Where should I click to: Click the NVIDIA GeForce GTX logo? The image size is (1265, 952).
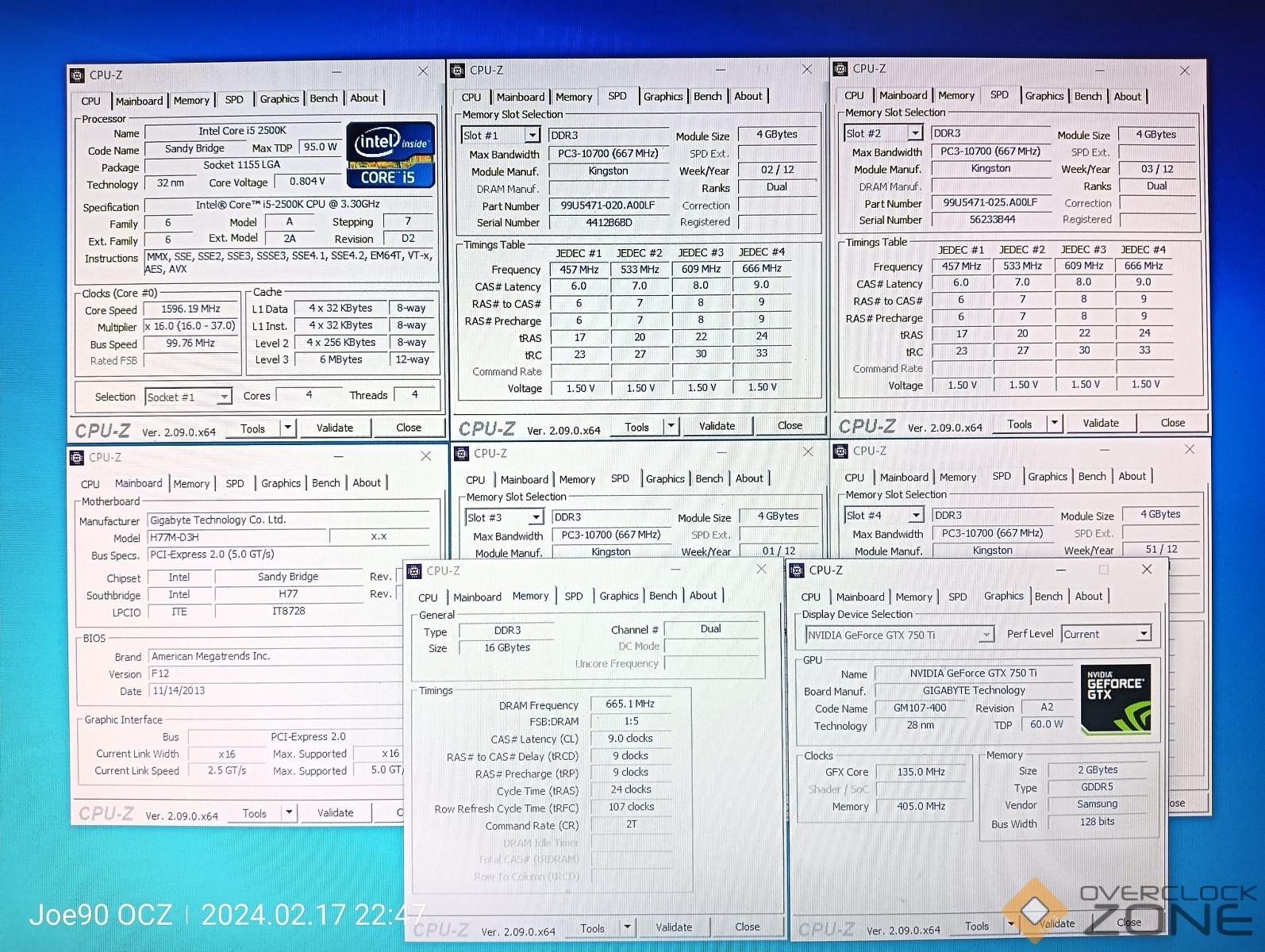[1116, 698]
